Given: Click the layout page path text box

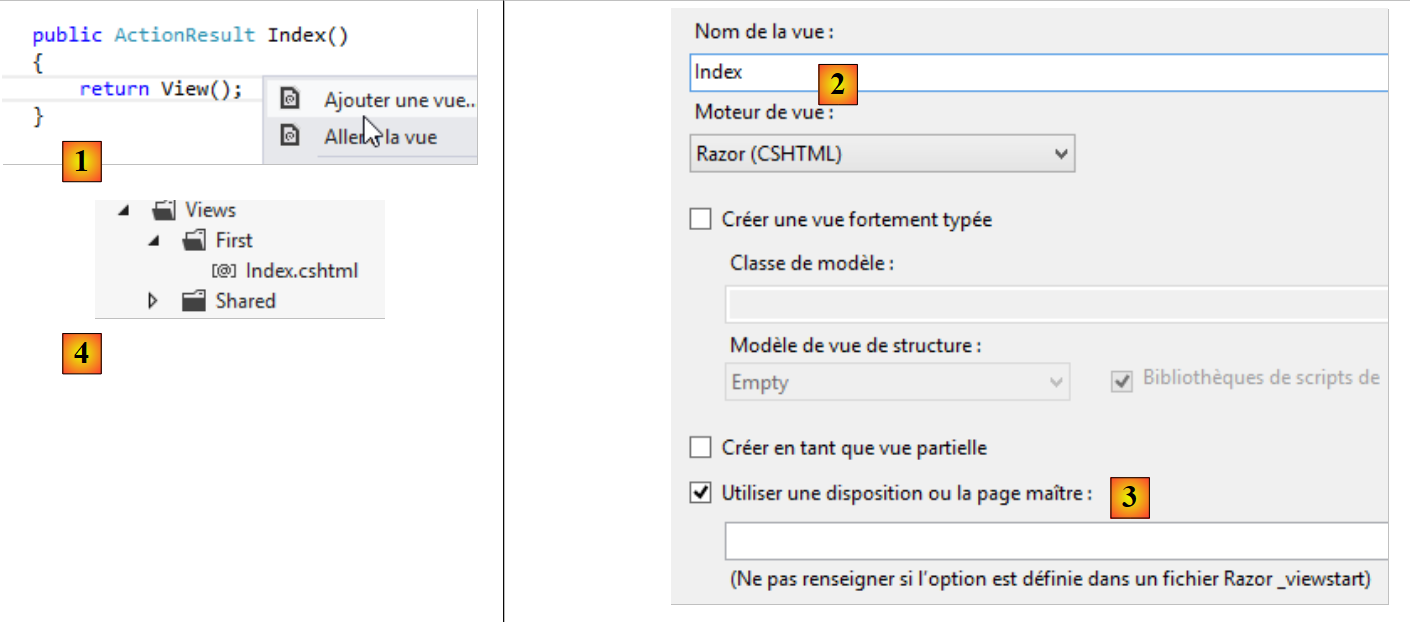Looking at the screenshot, I should (x=1056, y=540).
